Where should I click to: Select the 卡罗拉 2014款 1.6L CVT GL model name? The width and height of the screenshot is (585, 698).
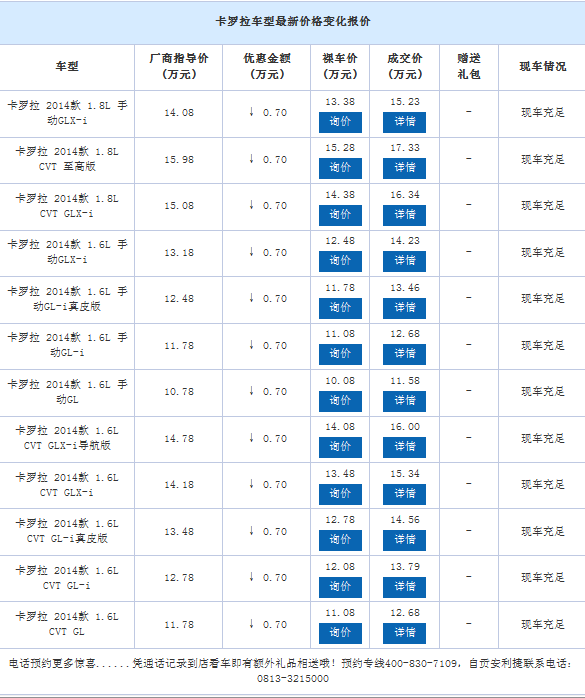[67, 624]
